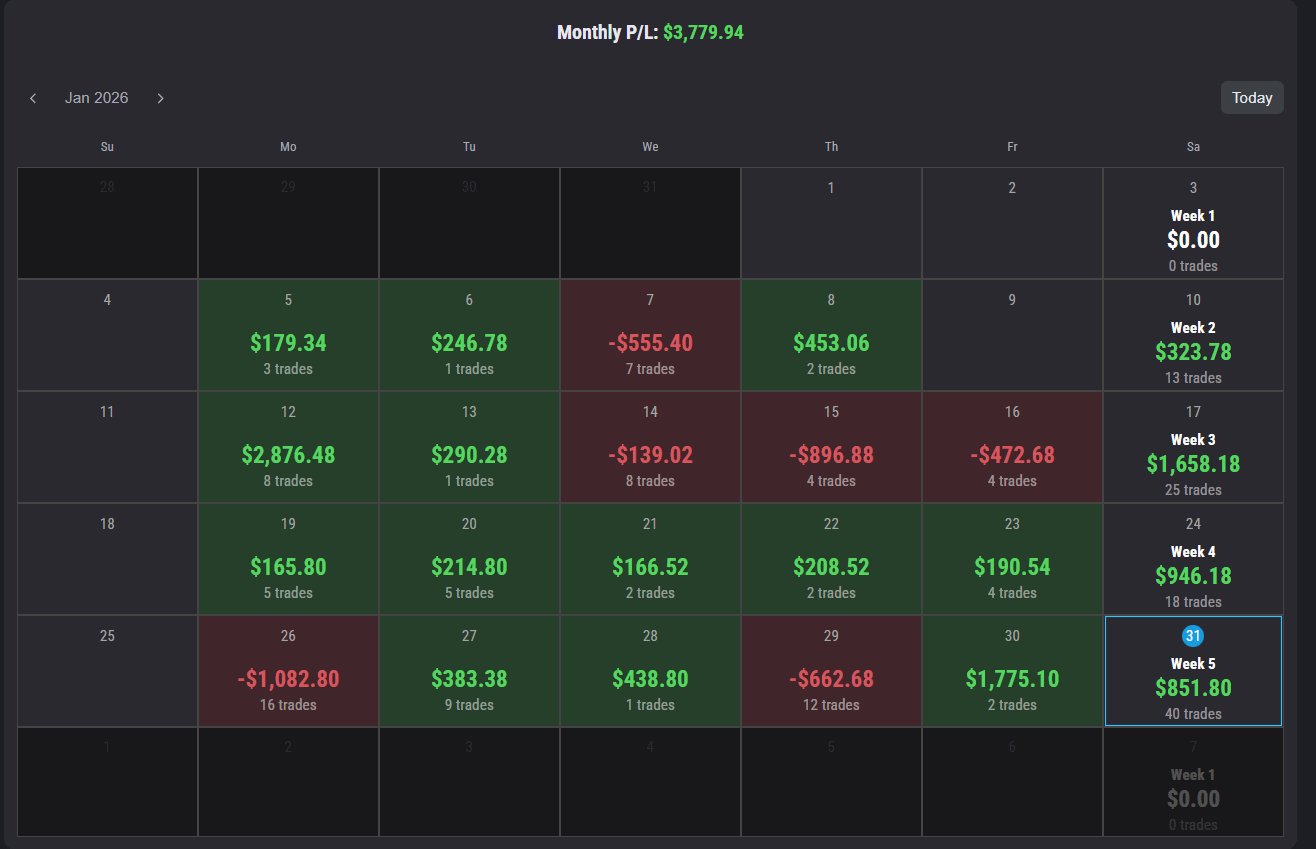The width and height of the screenshot is (1316, 849).
Task: Select January 26 cell with -$1,082.80 loss
Action: coord(288,671)
